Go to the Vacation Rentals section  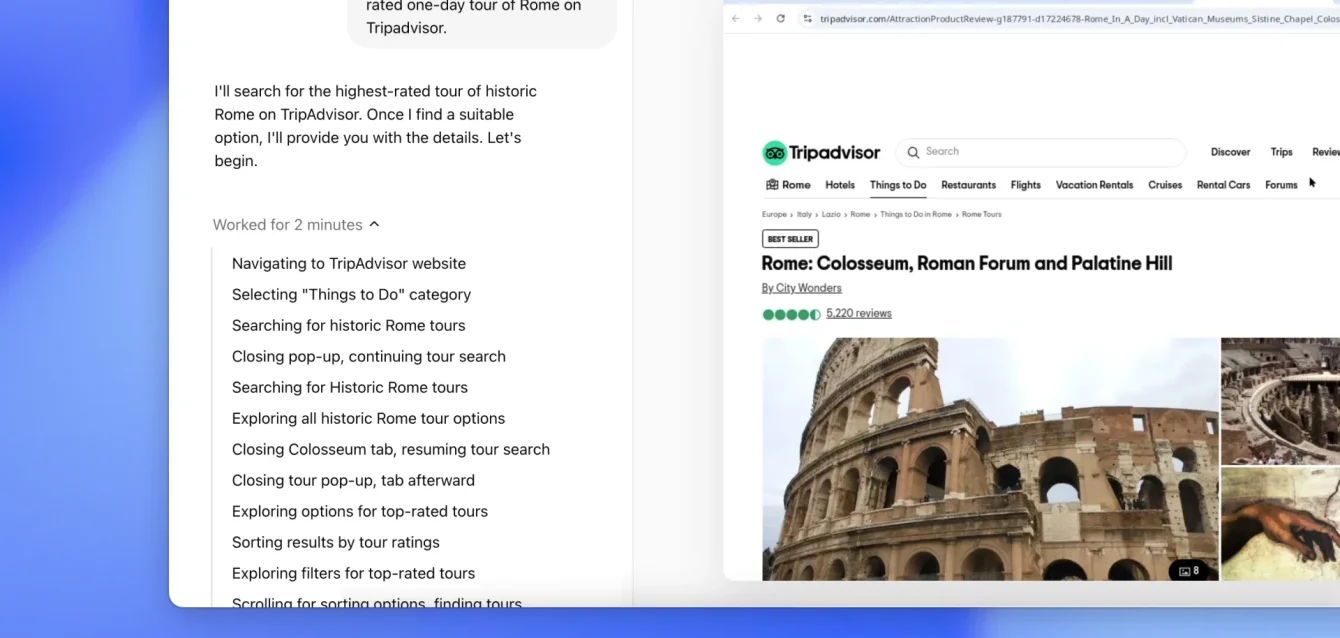point(1094,185)
